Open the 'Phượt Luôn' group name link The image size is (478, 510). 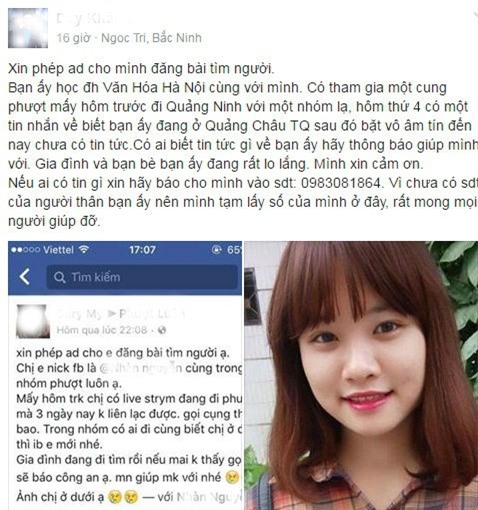coord(152,314)
